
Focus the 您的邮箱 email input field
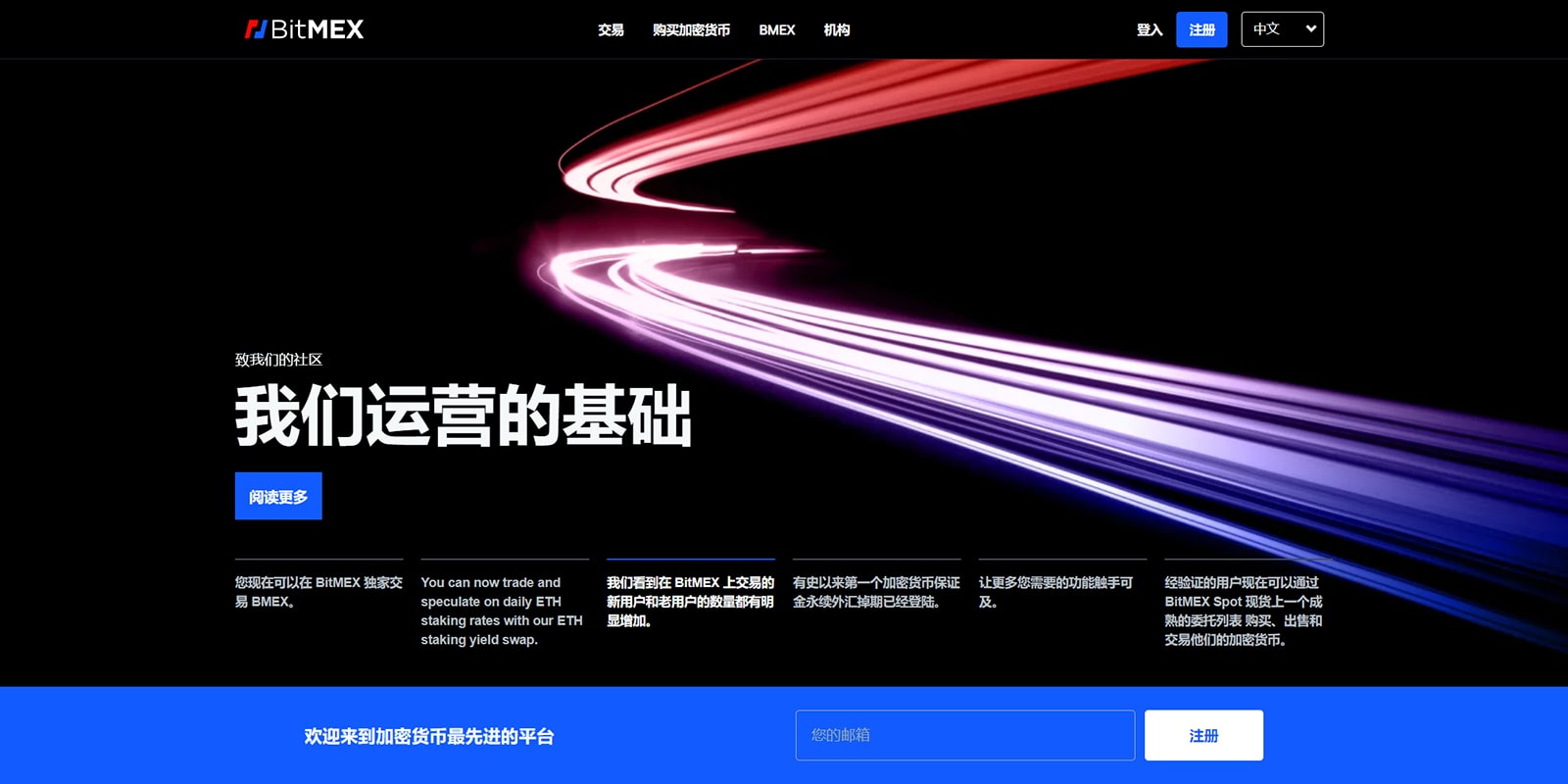click(964, 735)
